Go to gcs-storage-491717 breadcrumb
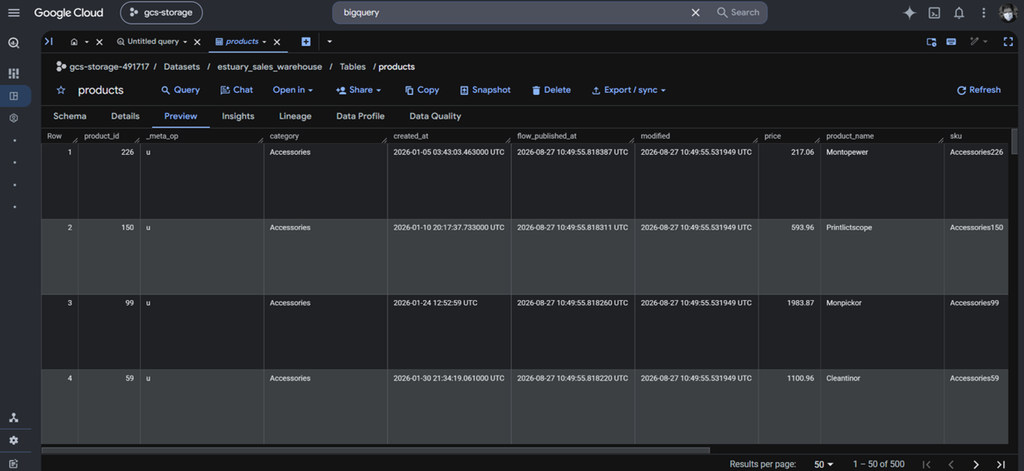1024x471 pixels. click(109, 67)
